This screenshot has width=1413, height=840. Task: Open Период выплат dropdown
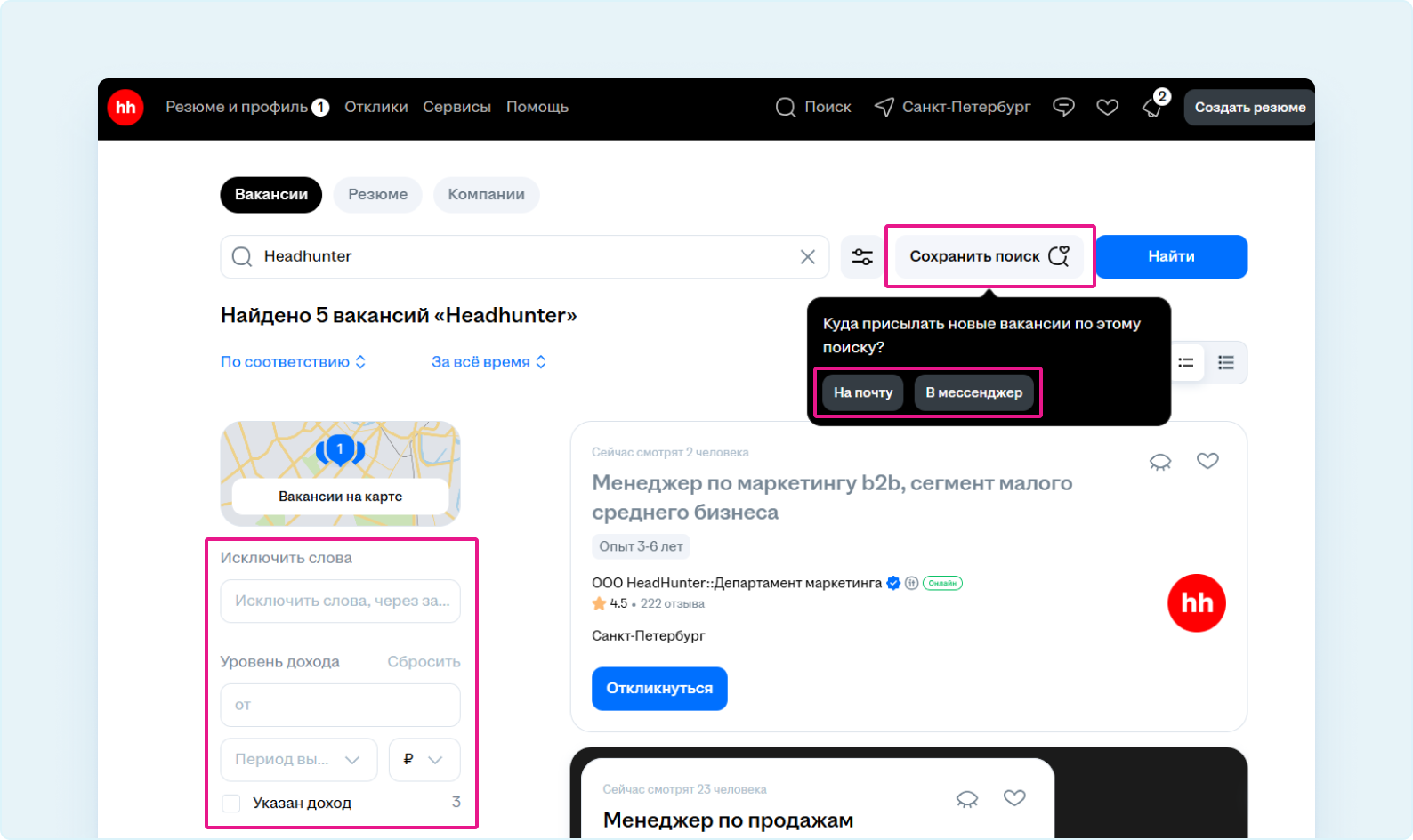click(x=299, y=760)
